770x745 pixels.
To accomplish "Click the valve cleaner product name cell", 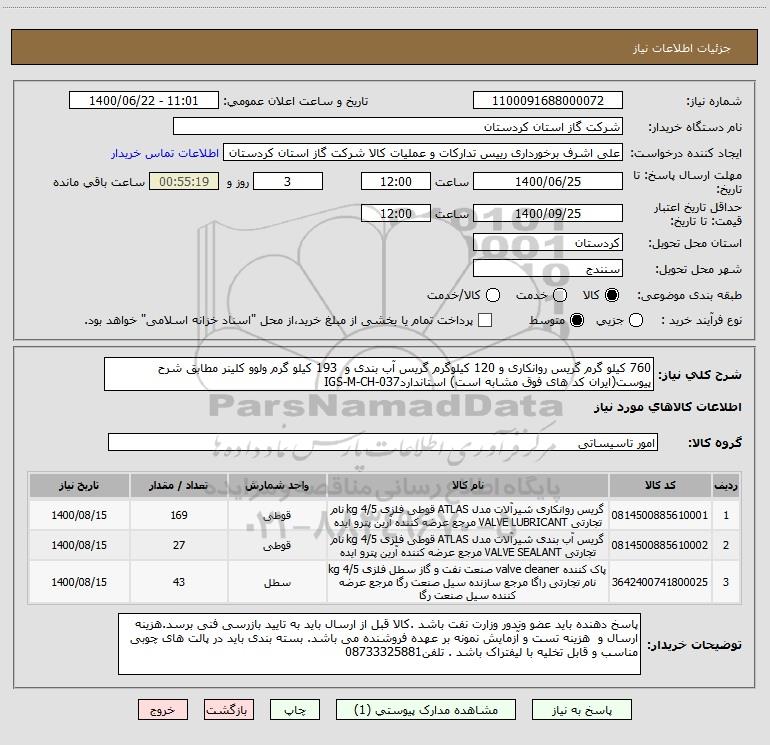I will [x=468, y=582].
